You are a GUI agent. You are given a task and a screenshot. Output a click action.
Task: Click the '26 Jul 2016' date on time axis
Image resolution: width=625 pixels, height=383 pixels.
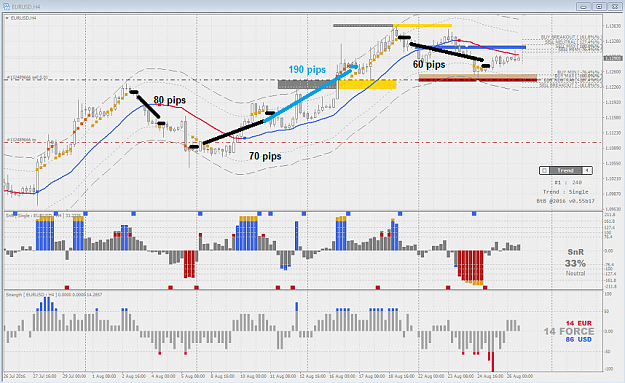coord(14,376)
